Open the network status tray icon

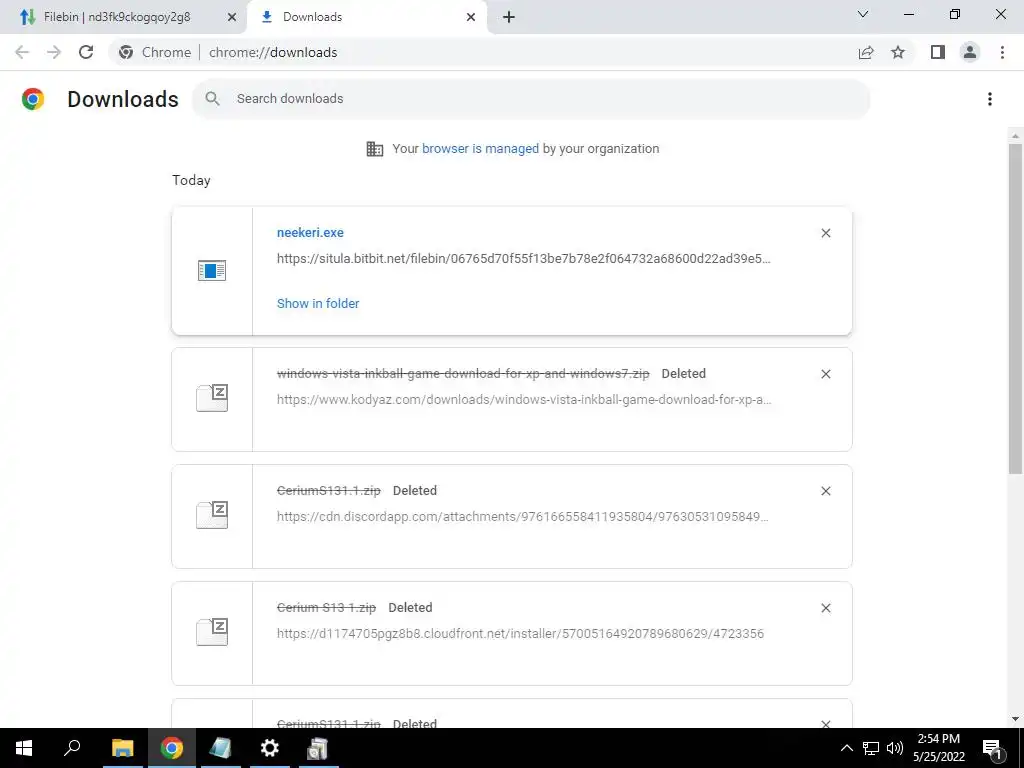871,748
